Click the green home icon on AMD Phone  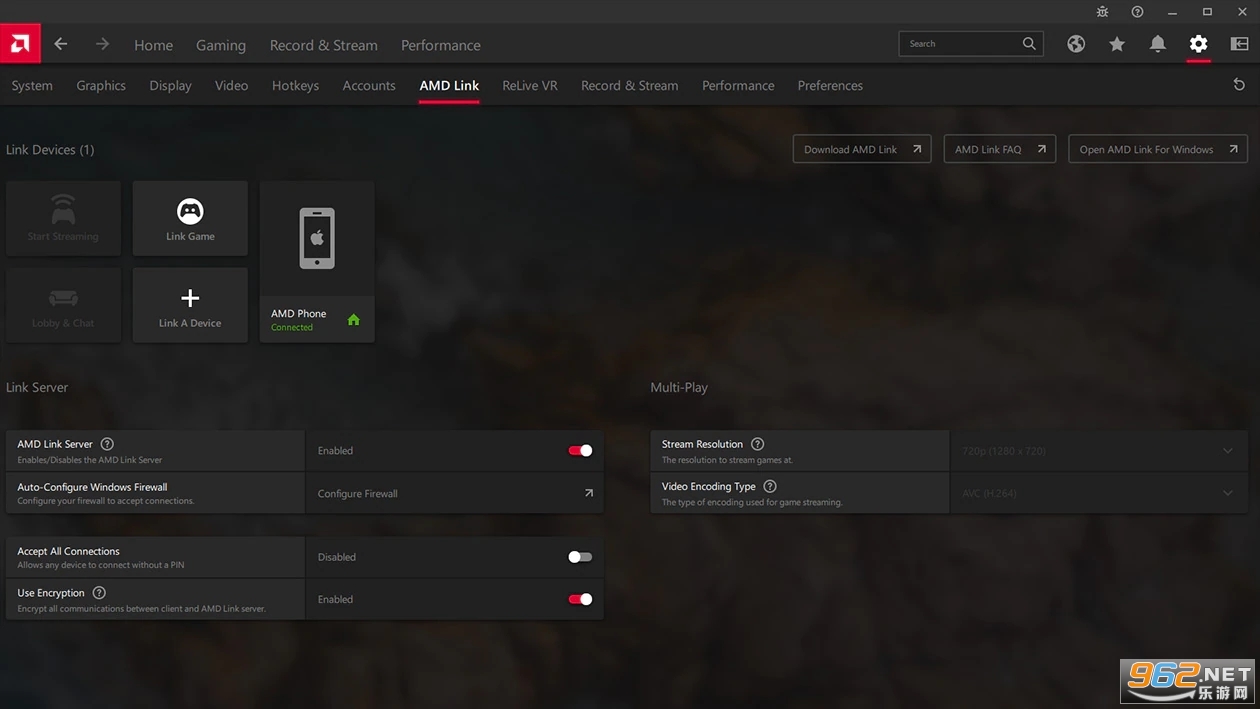click(x=353, y=320)
